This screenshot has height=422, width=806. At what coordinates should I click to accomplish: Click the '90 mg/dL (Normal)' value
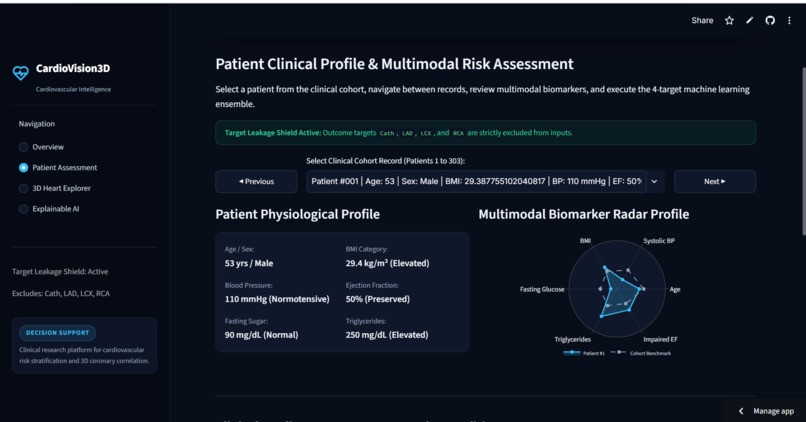tap(261, 335)
